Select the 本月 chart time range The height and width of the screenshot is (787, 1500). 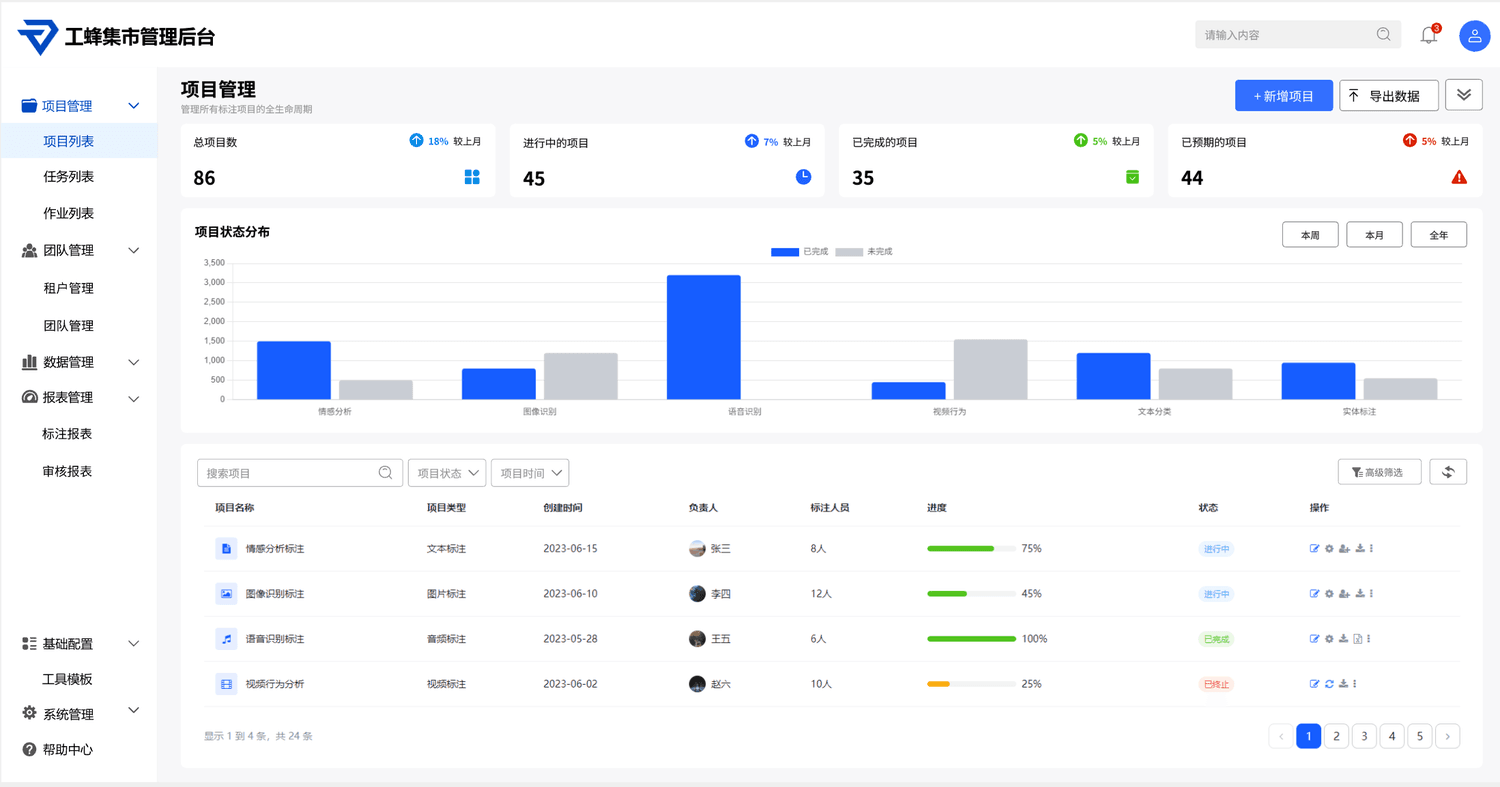(x=1374, y=235)
